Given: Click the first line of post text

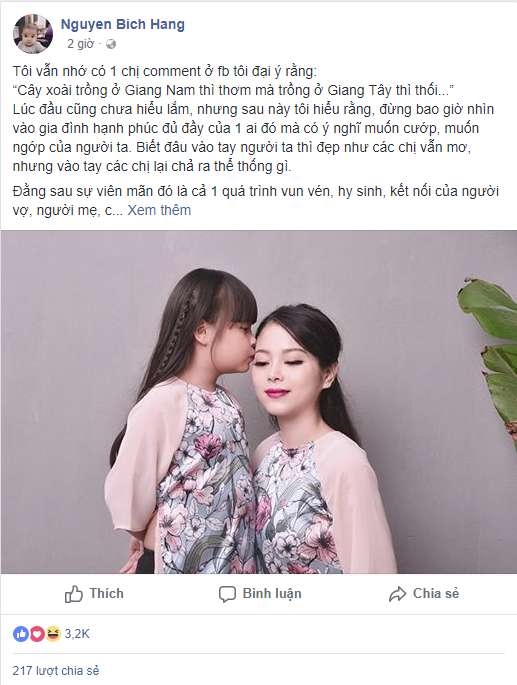Looking at the screenshot, I should tap(165, 71).
